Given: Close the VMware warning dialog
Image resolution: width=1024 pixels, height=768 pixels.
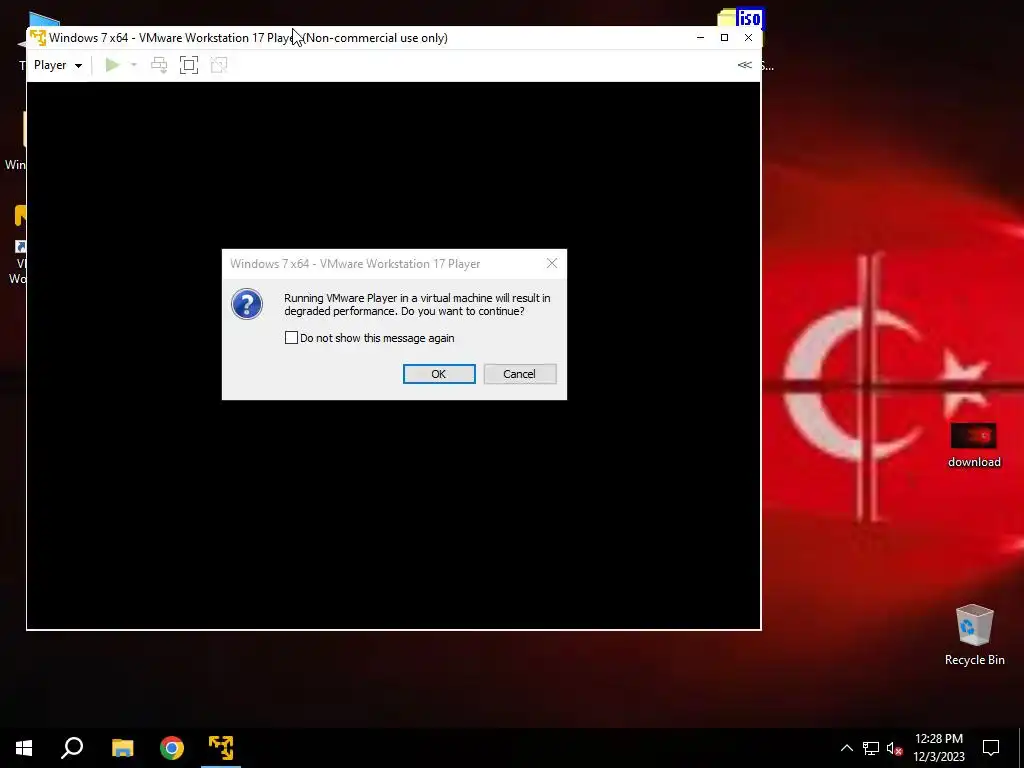Looking at the screenshot, I should pos(552,263).
